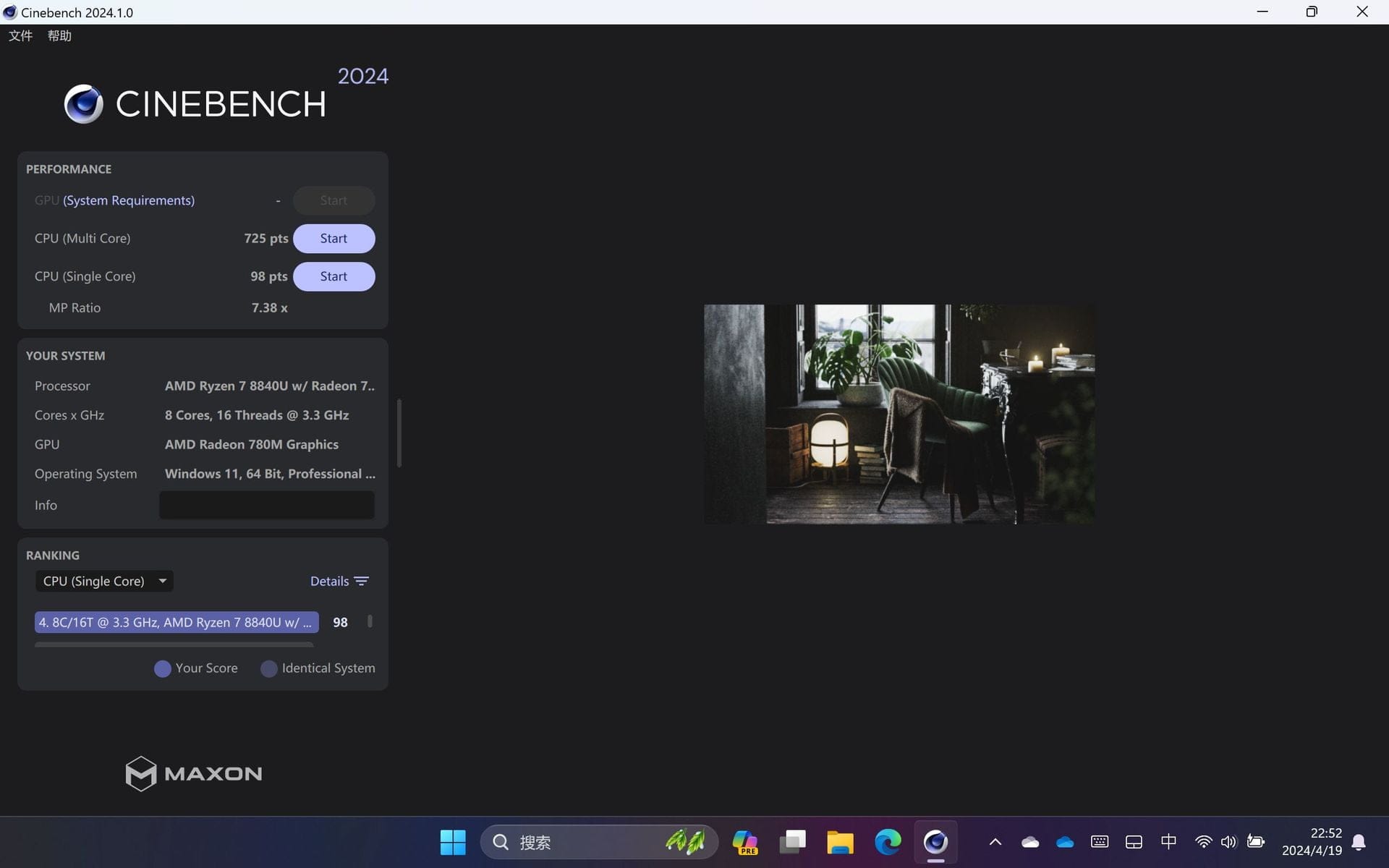This screenshot has height=868, width=1389.
Task: Click the MP Ratio value 7.38 x
Action: [269, 308]
